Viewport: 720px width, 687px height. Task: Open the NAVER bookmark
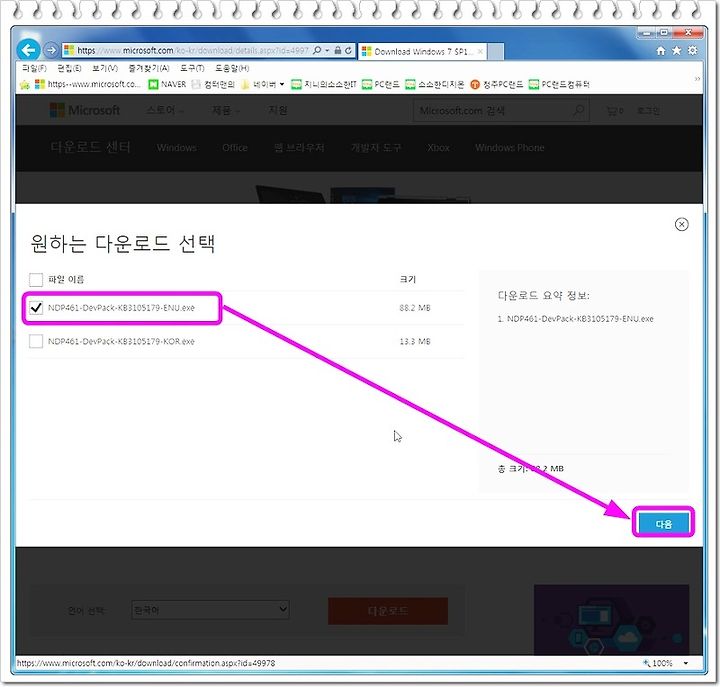point(167,84)
